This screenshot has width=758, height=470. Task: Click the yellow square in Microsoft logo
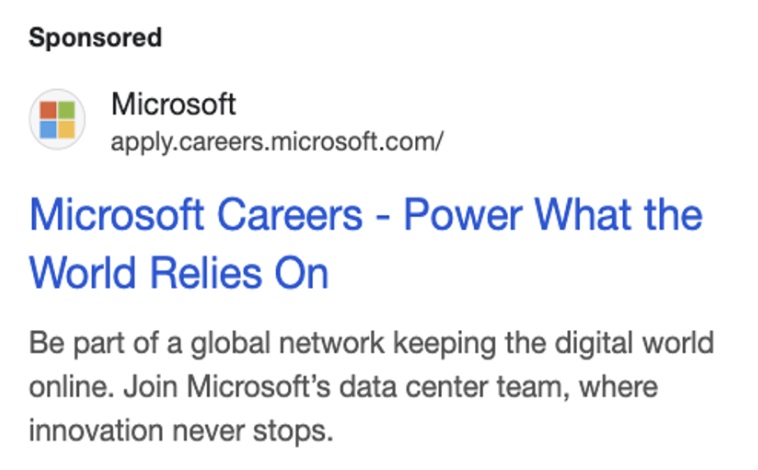click(66, 128)
